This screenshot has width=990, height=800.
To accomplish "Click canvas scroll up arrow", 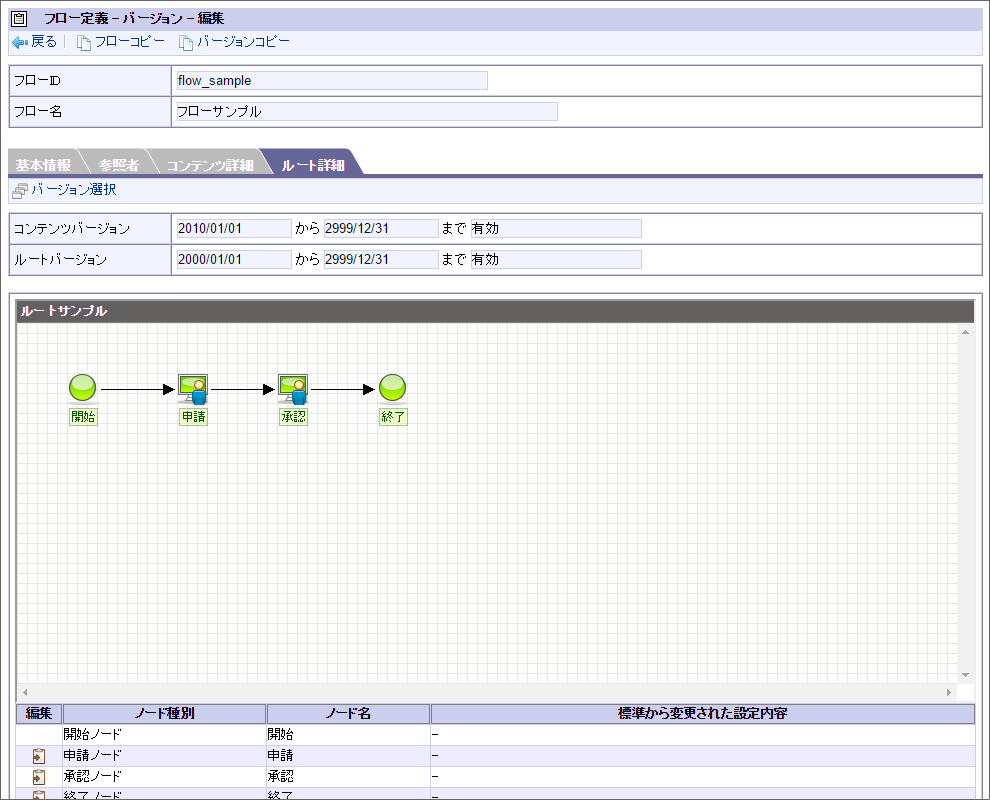I will pyautogui.click(x=965, y=332).
